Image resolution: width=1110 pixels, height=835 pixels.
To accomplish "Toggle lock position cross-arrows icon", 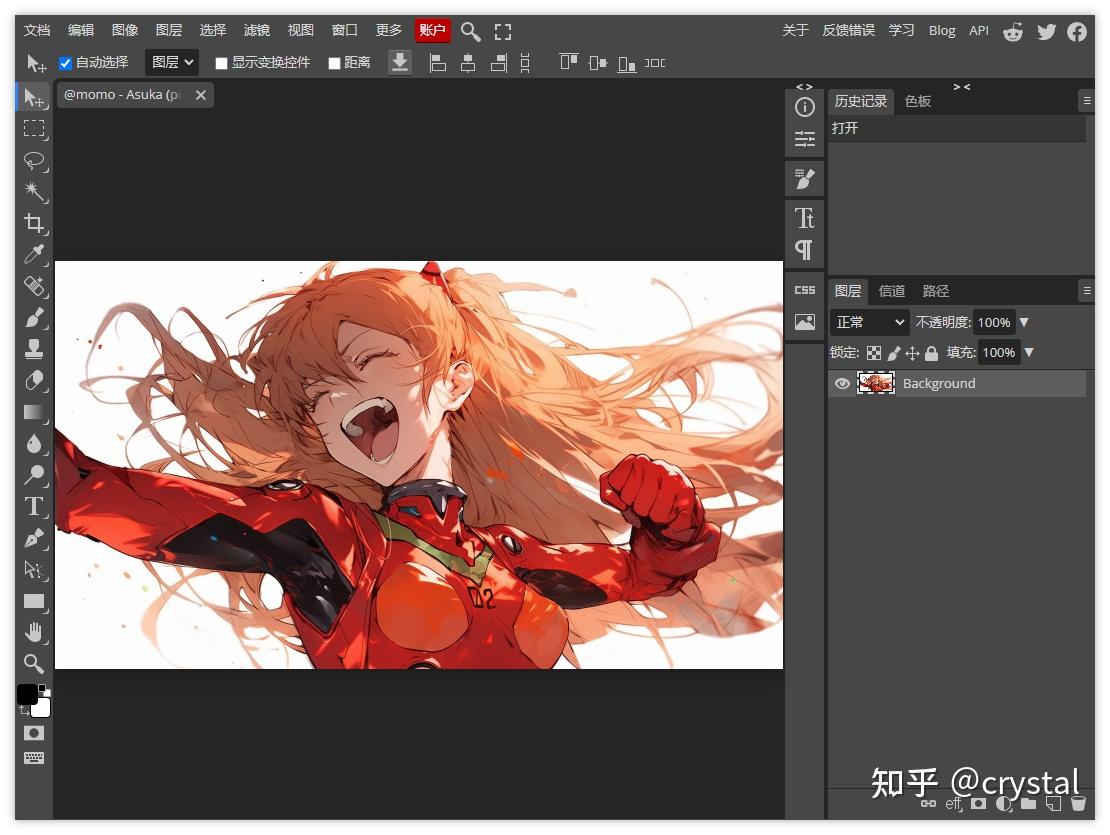I will 912,353.
